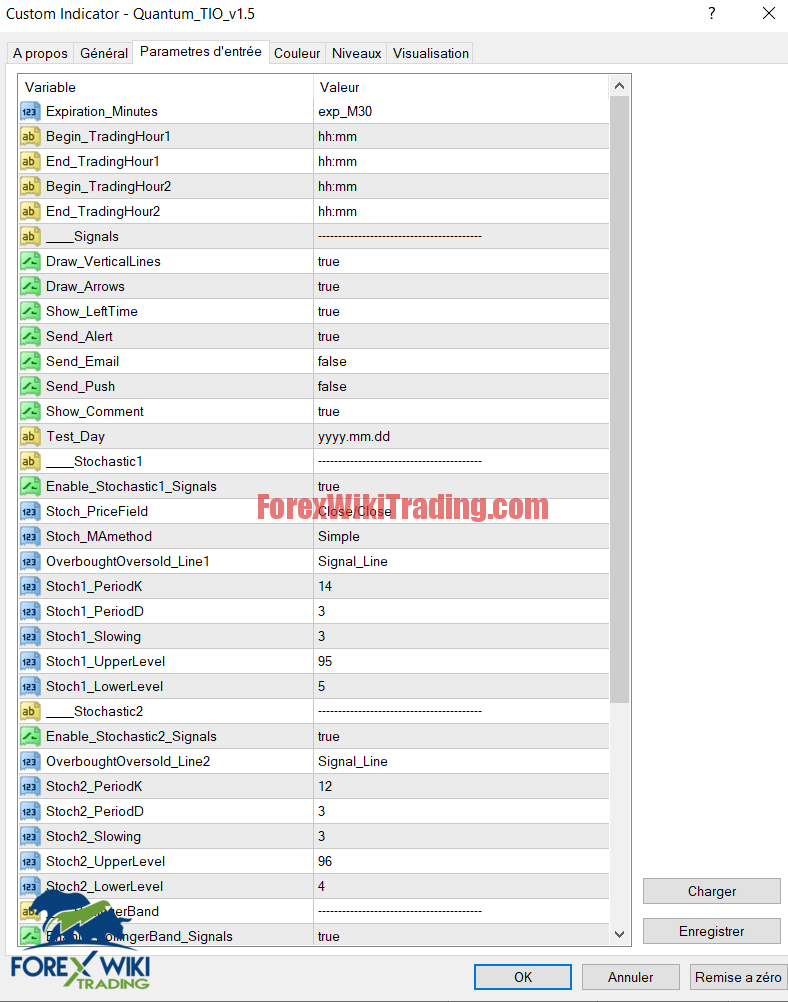This screenshot has height=1002, width=788.
Task: Save inputs with the Enregistrer button
Action: [x=711, y=931]
